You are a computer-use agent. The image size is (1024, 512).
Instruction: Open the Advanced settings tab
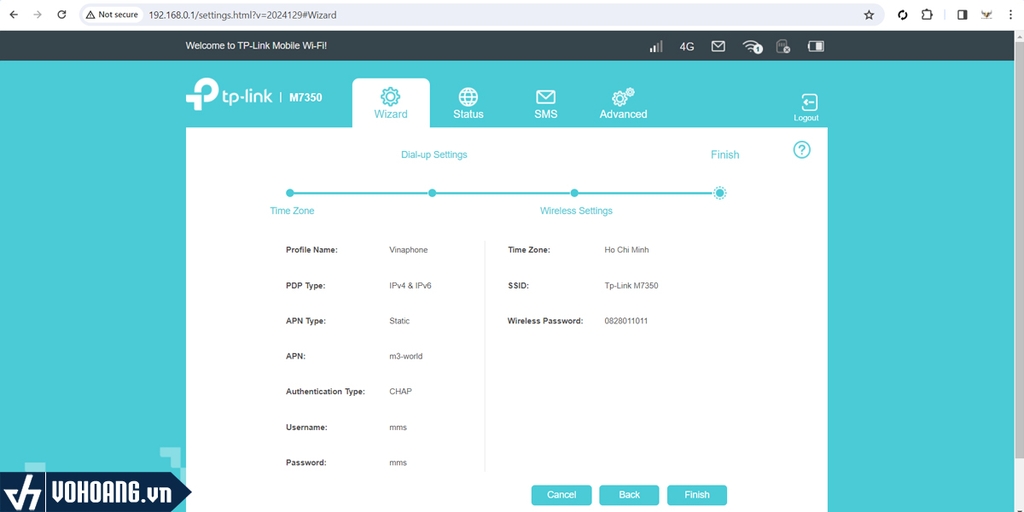[623, 103]
